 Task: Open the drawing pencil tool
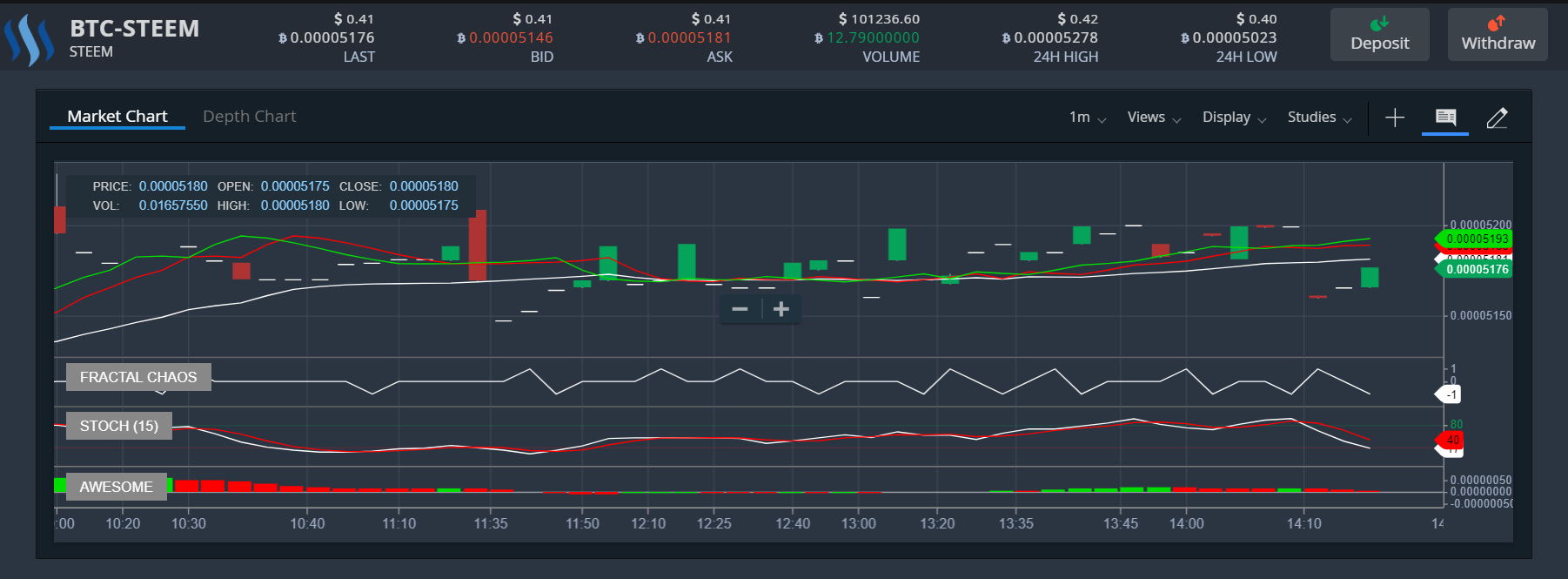(1497, 118)
